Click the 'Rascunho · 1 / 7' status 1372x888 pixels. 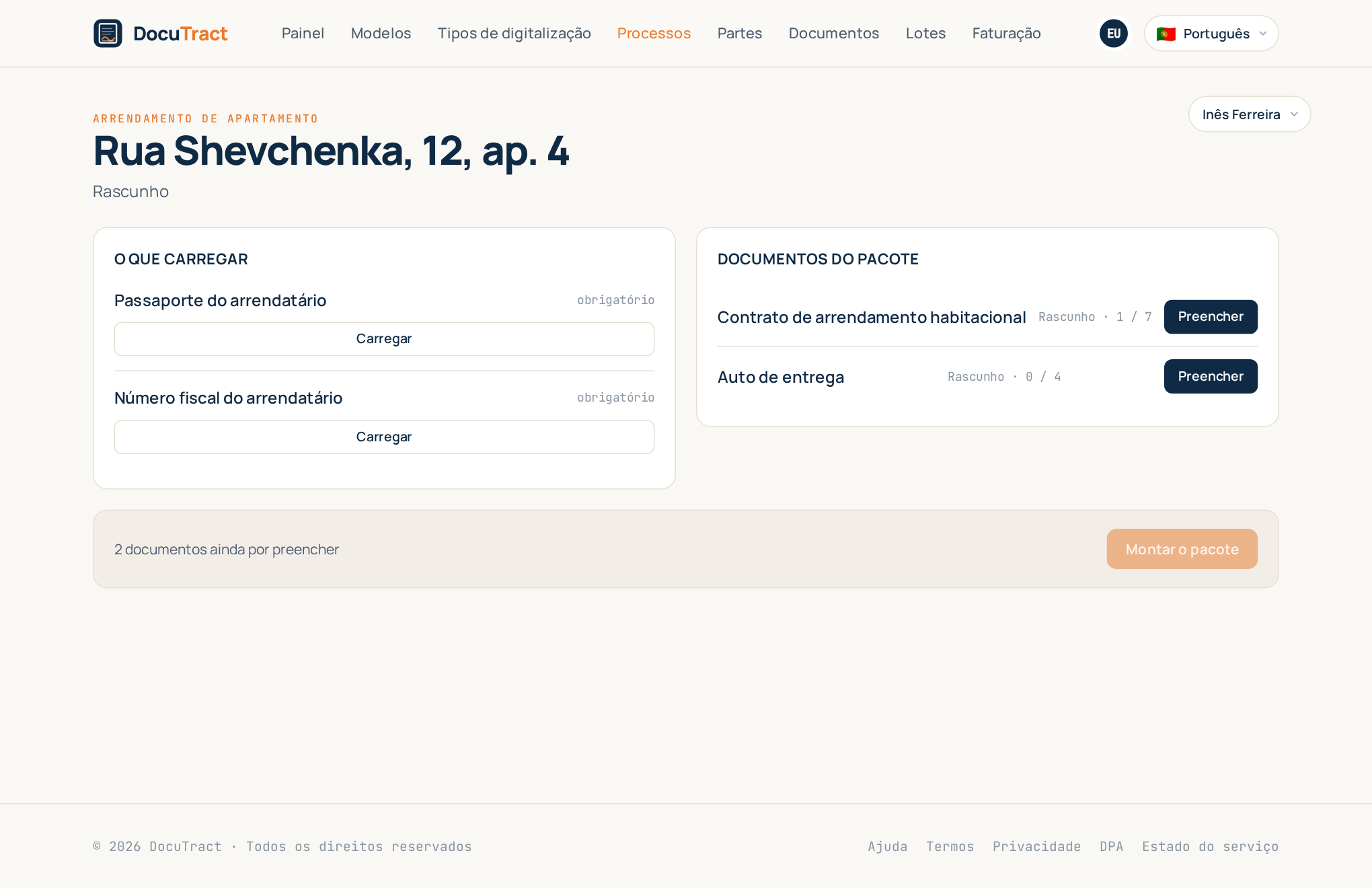click(x=1095, y=317)
